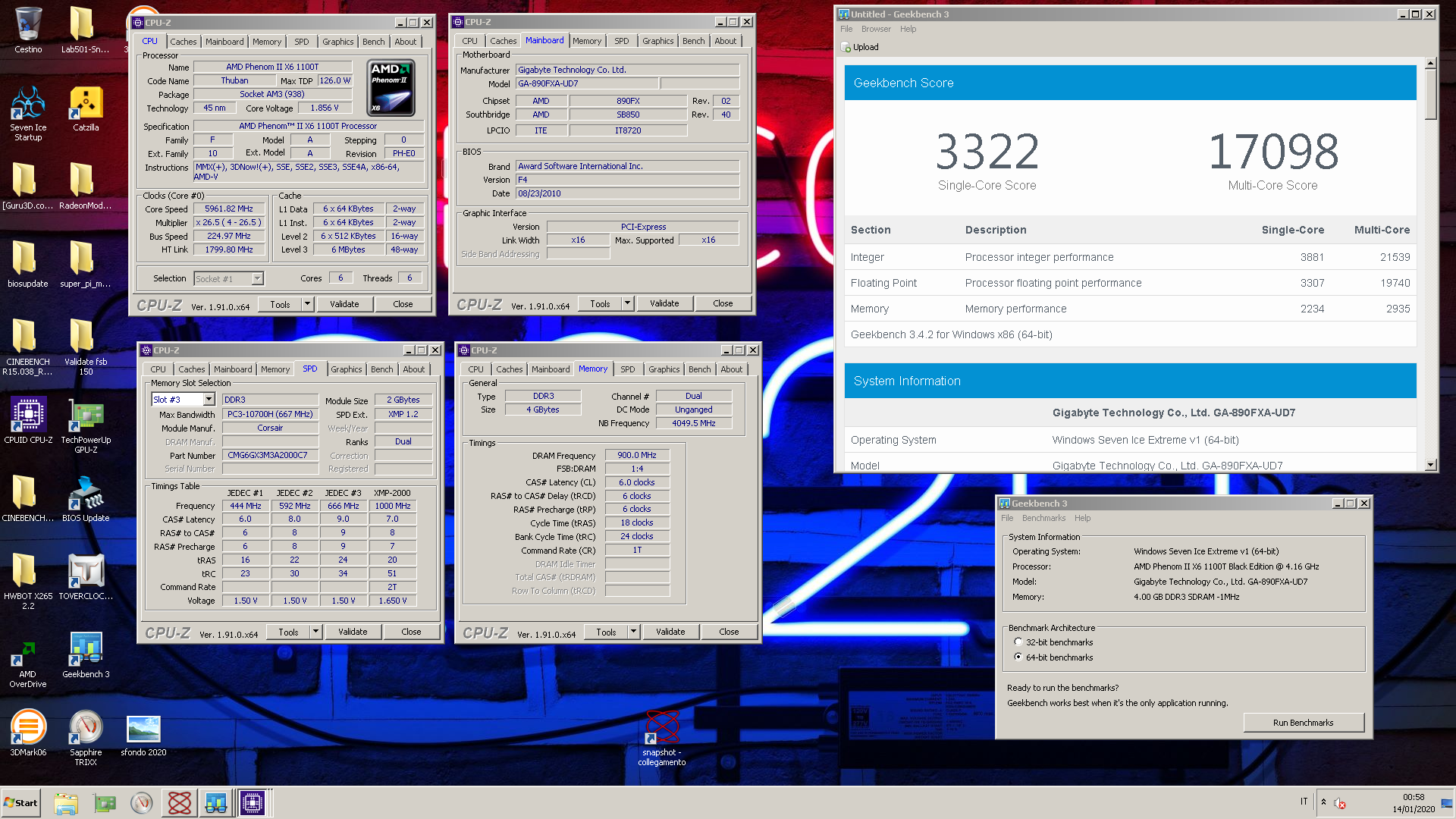Click the BIOS Date field 08/23/2010

[627, 193]
